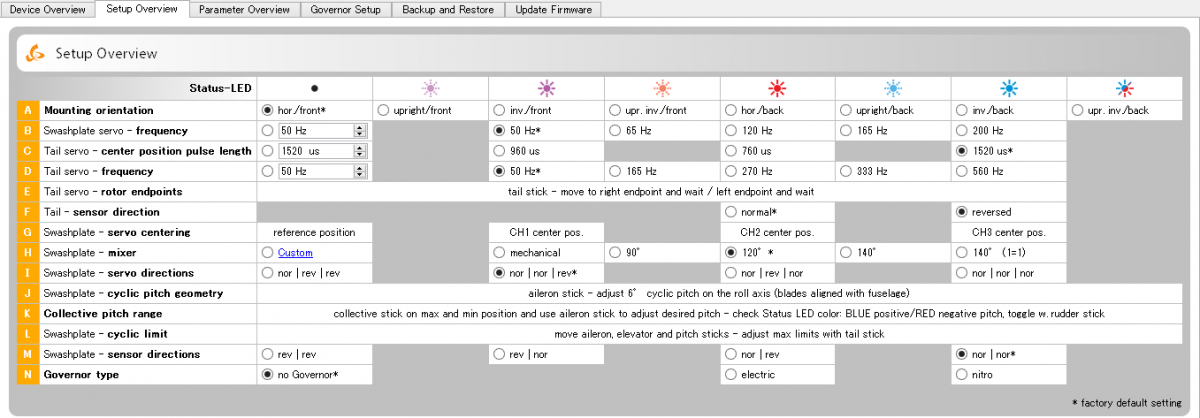1200x418 pixels.
Task: Click tail servo custom frequency spinner arrows
Action: click(358, 171)
